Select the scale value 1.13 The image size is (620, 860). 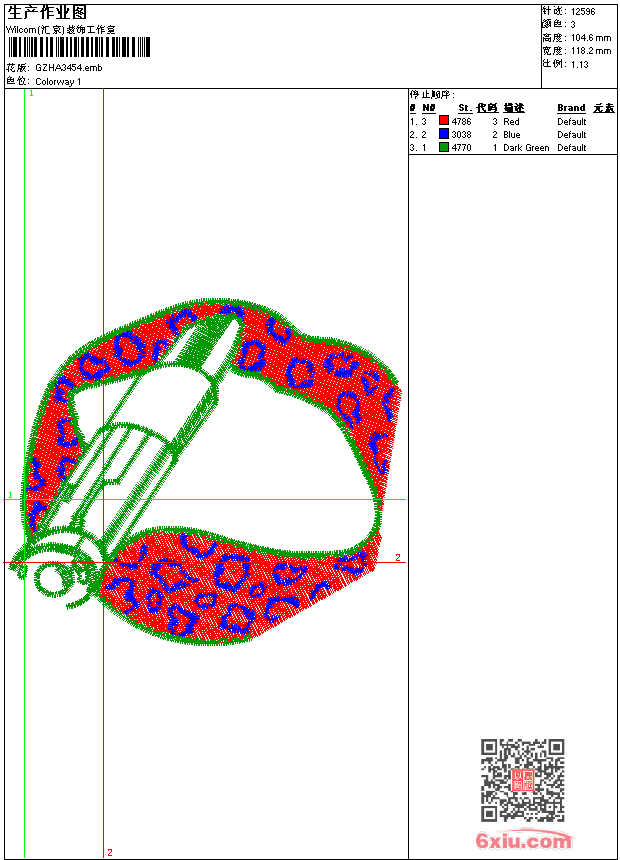point(579,64)
